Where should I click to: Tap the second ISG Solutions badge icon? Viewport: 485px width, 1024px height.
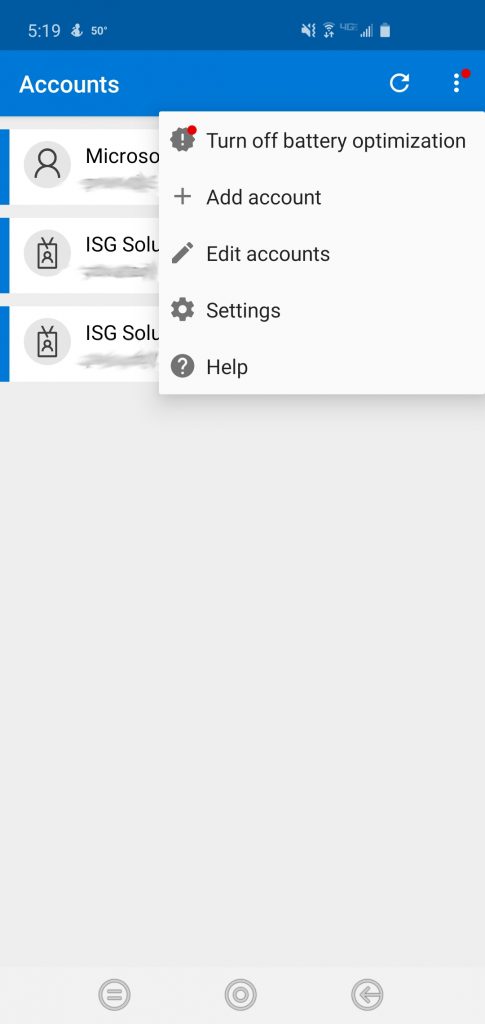(x=47, y=342)
